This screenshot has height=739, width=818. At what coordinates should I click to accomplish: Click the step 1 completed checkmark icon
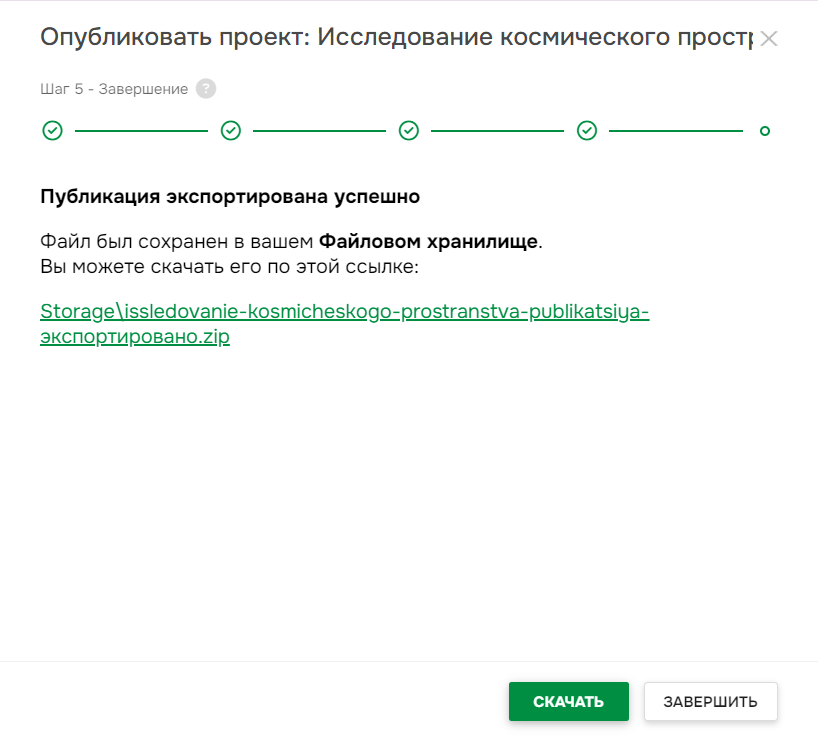pyautogui.click(x=52, y=130)
